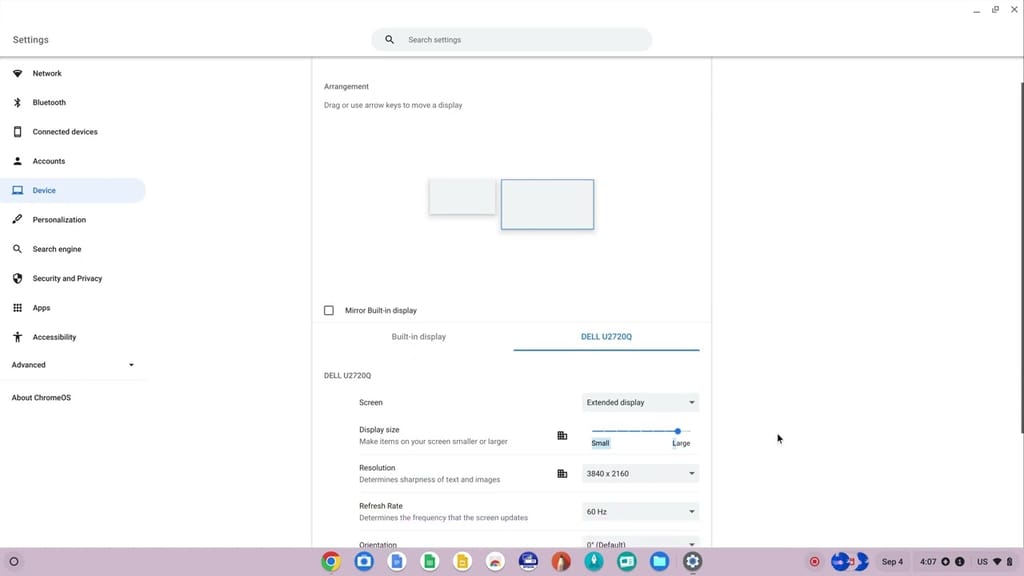Open the Refresh Rate dropdown showing 60 Hz
Viewport: 1024px width, 576px height.
point(640,511)
